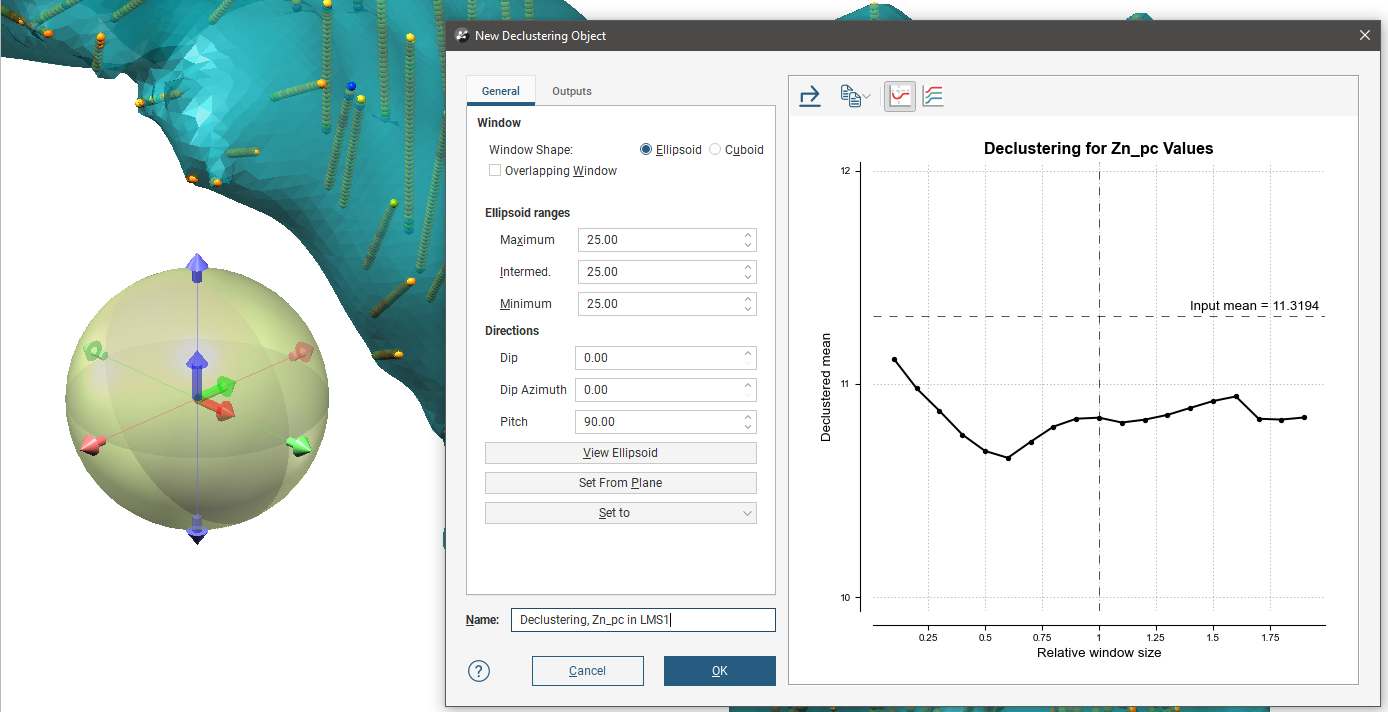Enable the Overlapping Window checkbox
This screenshot has height=712, width=1388.
tap(495, 171)
